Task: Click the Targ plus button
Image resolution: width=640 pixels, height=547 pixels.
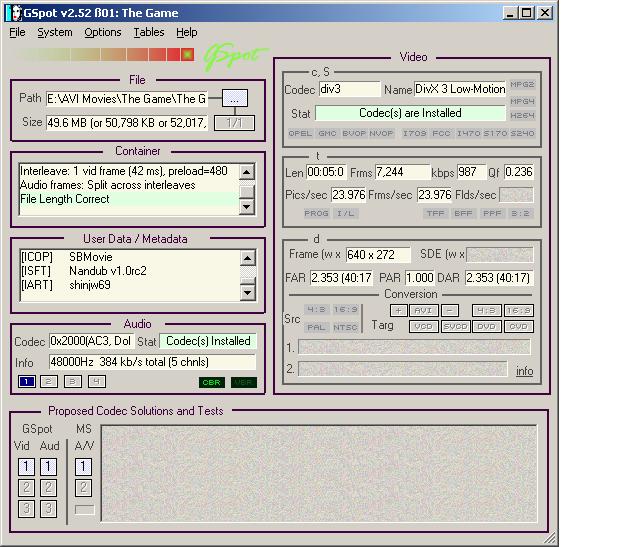Action: point(398,311)
